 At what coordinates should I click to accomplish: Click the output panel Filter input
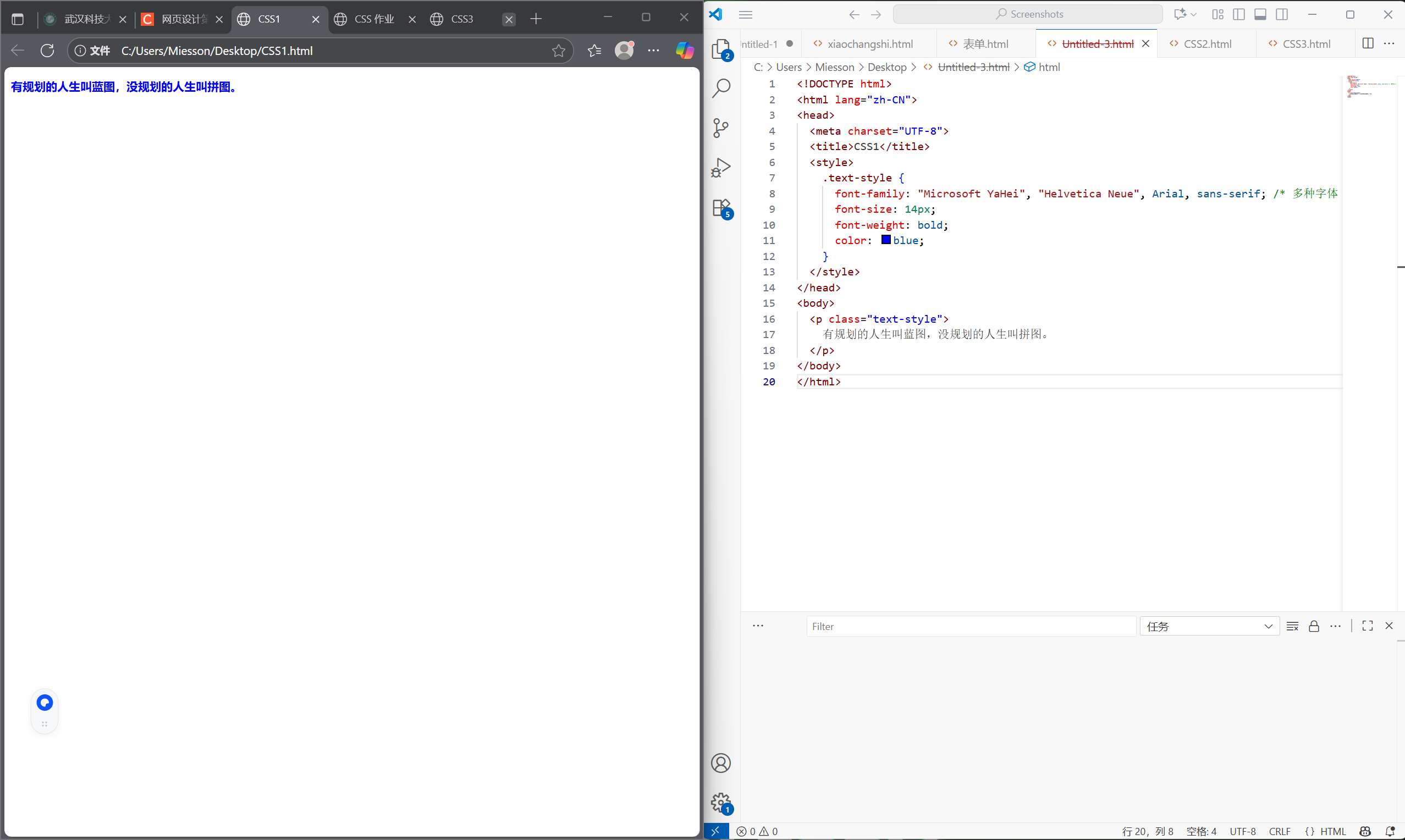[x=970, y=626]
